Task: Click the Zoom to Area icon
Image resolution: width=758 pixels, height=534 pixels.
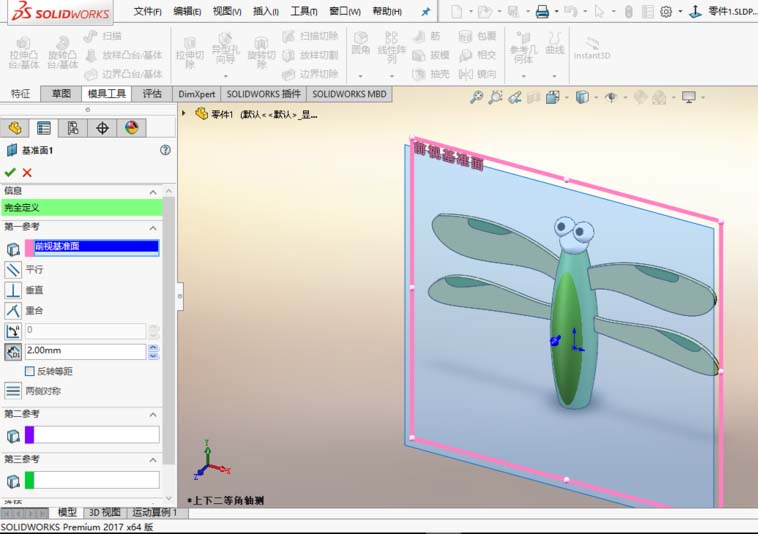Action: (495, 97)
